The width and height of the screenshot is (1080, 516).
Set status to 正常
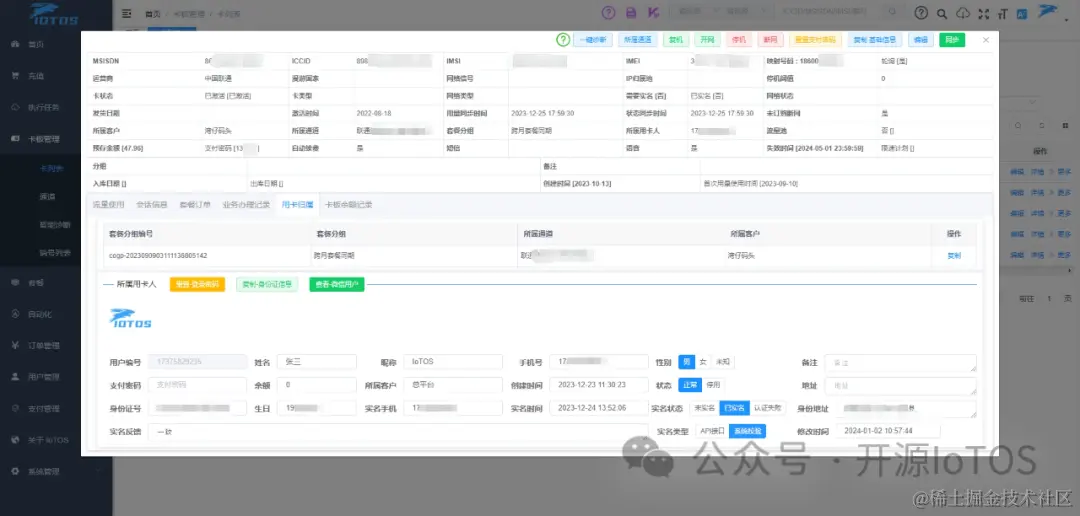(689, 384)
